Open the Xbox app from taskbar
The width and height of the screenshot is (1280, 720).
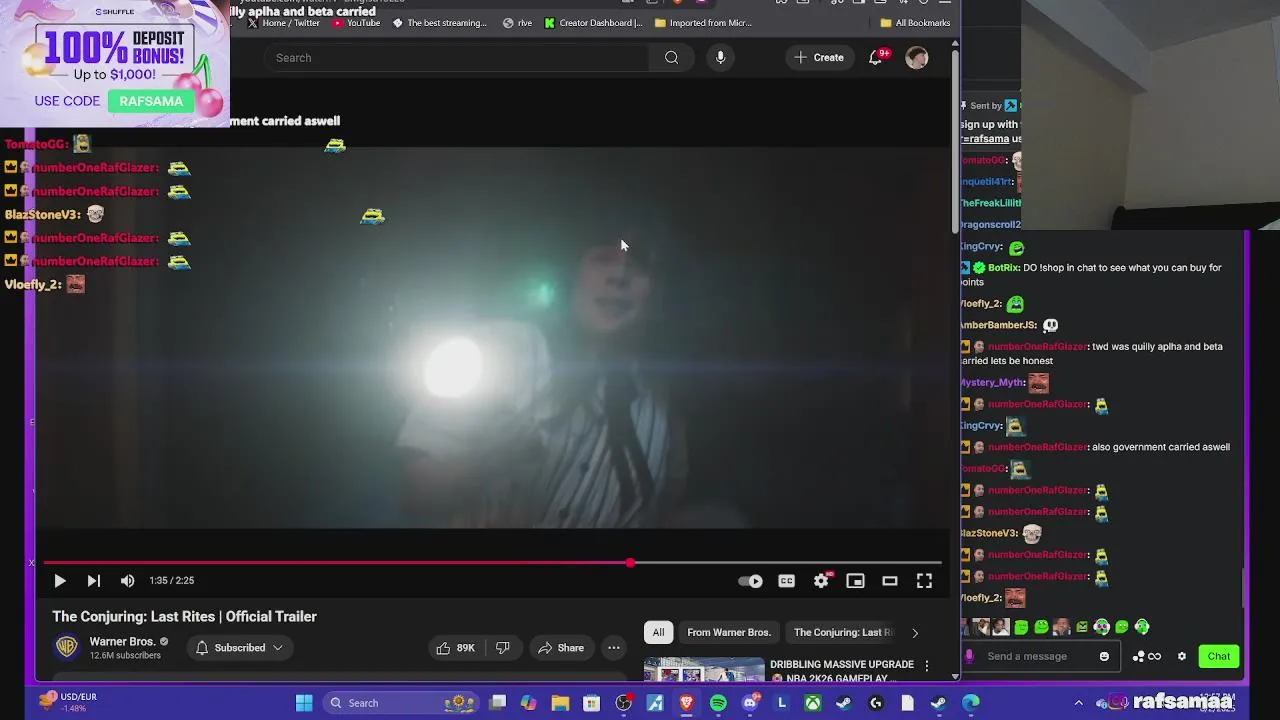813,703
